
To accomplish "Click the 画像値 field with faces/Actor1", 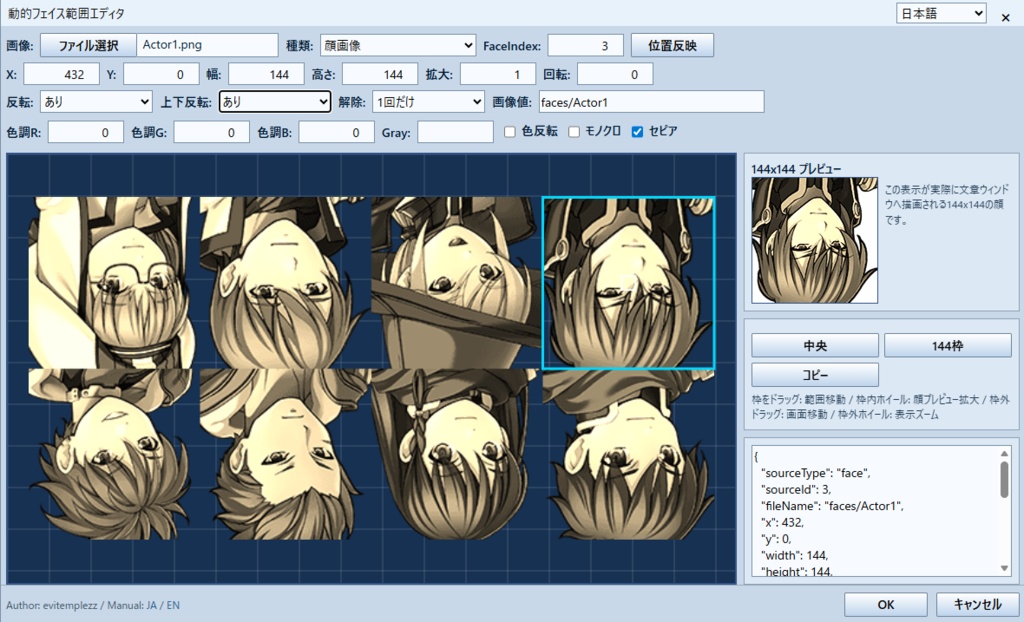I will (651, 102).
